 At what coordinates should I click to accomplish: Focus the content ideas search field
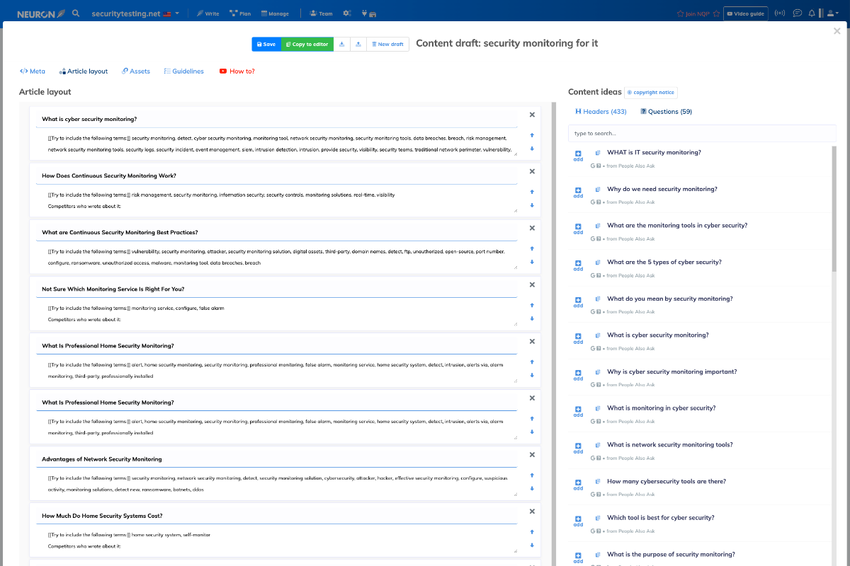(701, 133)
